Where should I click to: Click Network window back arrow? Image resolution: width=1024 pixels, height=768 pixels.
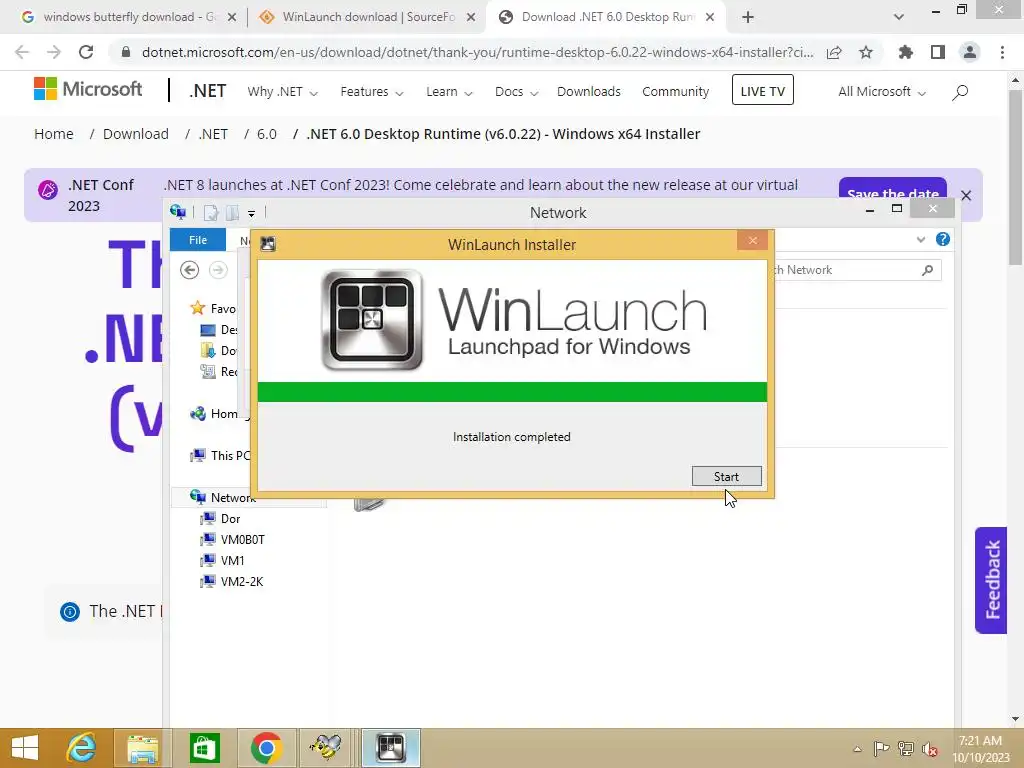(x=189, y=270)
